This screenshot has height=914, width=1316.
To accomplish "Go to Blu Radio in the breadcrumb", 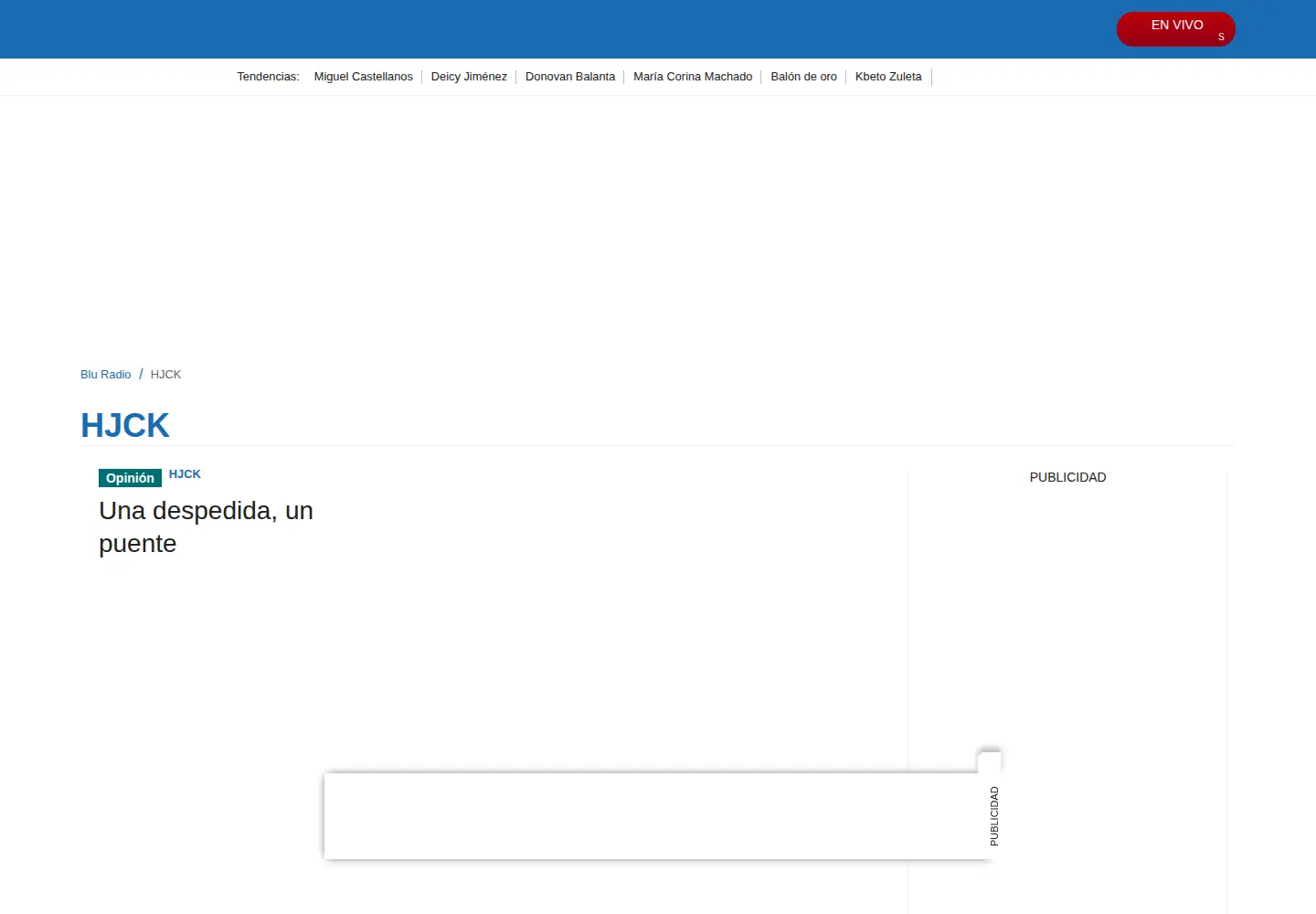I will pyautogui.click(x=105, y=375).
